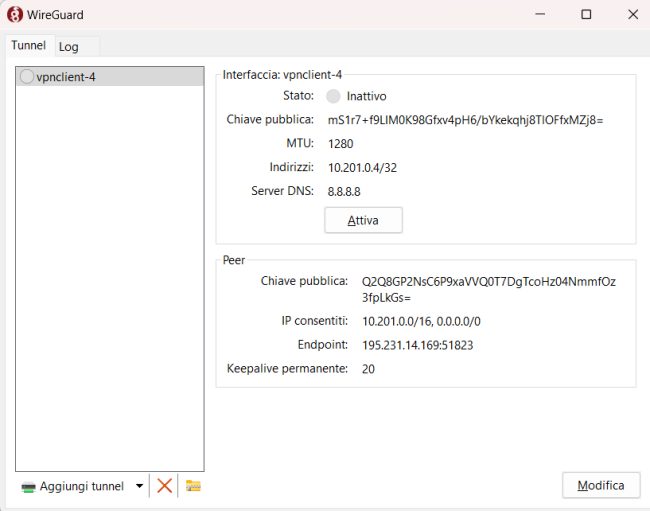Click the IP consentiti: label
Viewport: 650px width, 511px height.
pyautogui.click(x=314, y=321)
